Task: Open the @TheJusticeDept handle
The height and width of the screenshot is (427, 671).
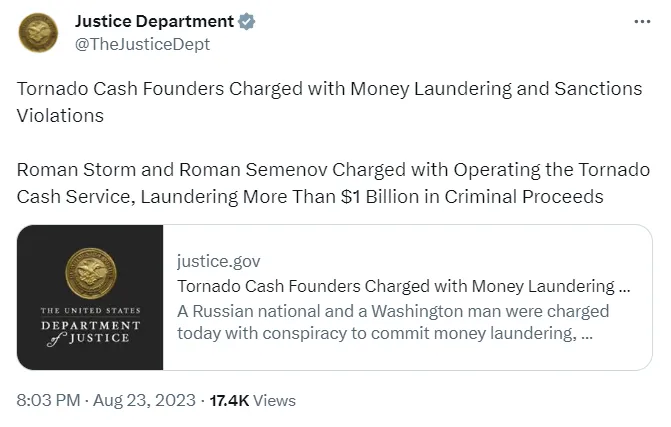Action: click(143, 43)
